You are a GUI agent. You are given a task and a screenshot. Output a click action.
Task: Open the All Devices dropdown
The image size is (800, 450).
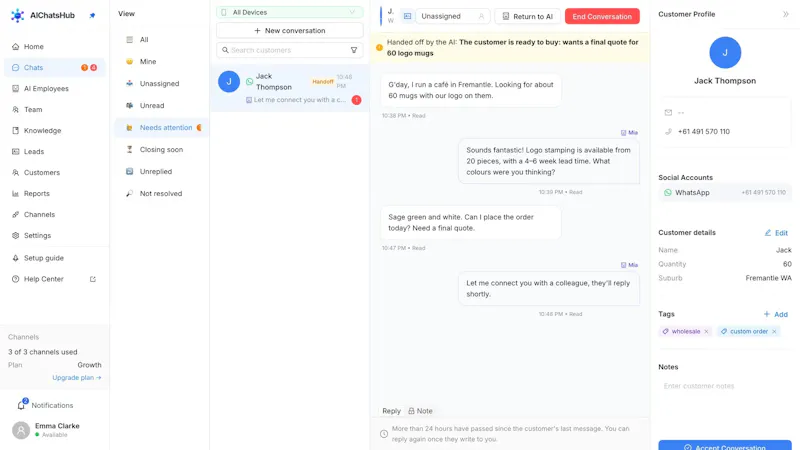coord(289,12)
